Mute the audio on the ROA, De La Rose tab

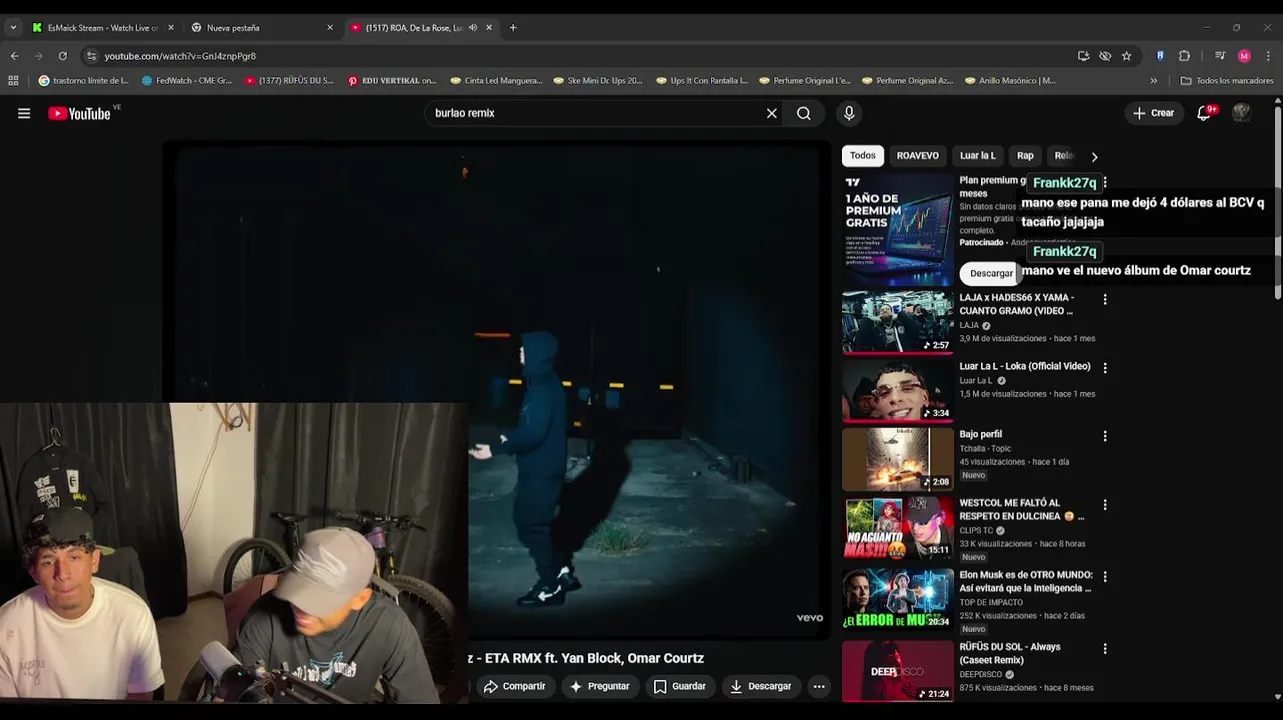click(x=473, y=27)
